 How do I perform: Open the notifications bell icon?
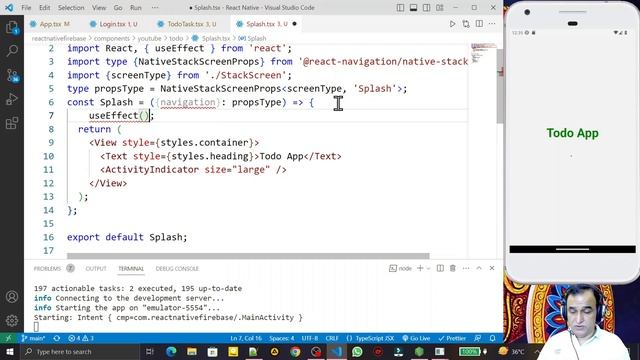(493, 338)
